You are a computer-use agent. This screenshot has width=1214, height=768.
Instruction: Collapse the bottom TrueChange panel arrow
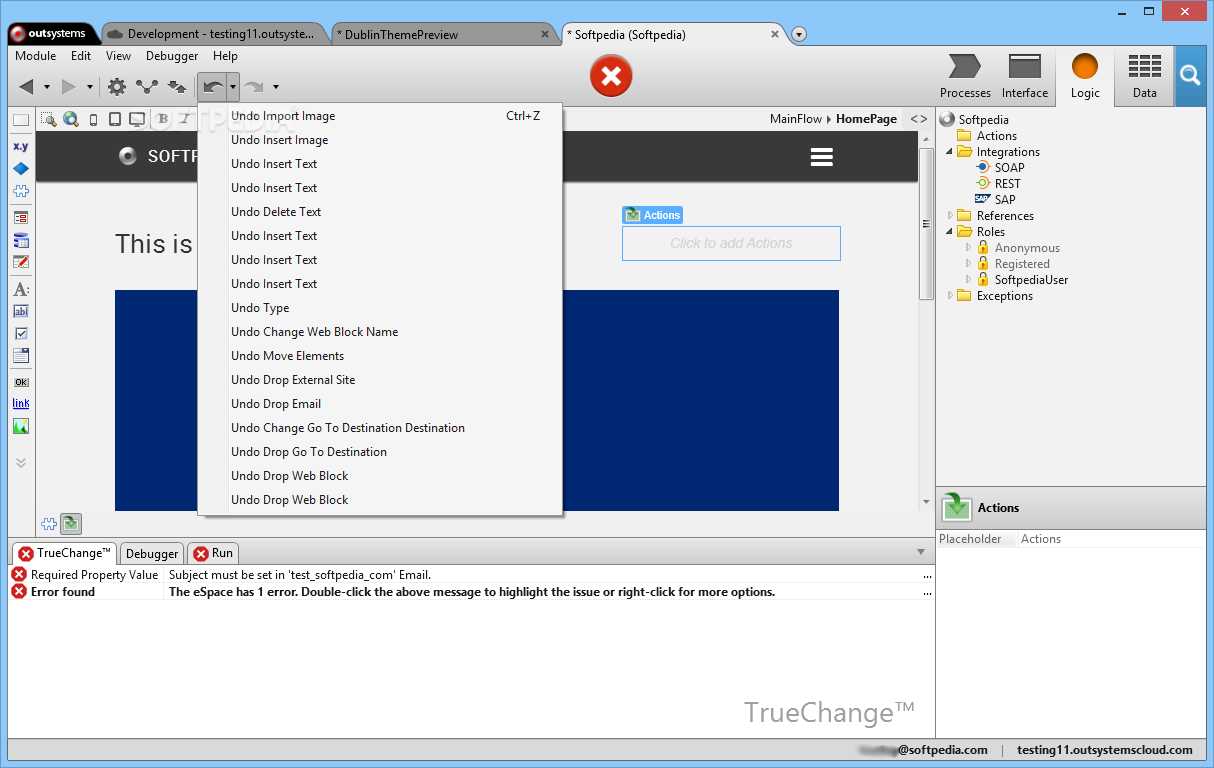pos(921,552)
